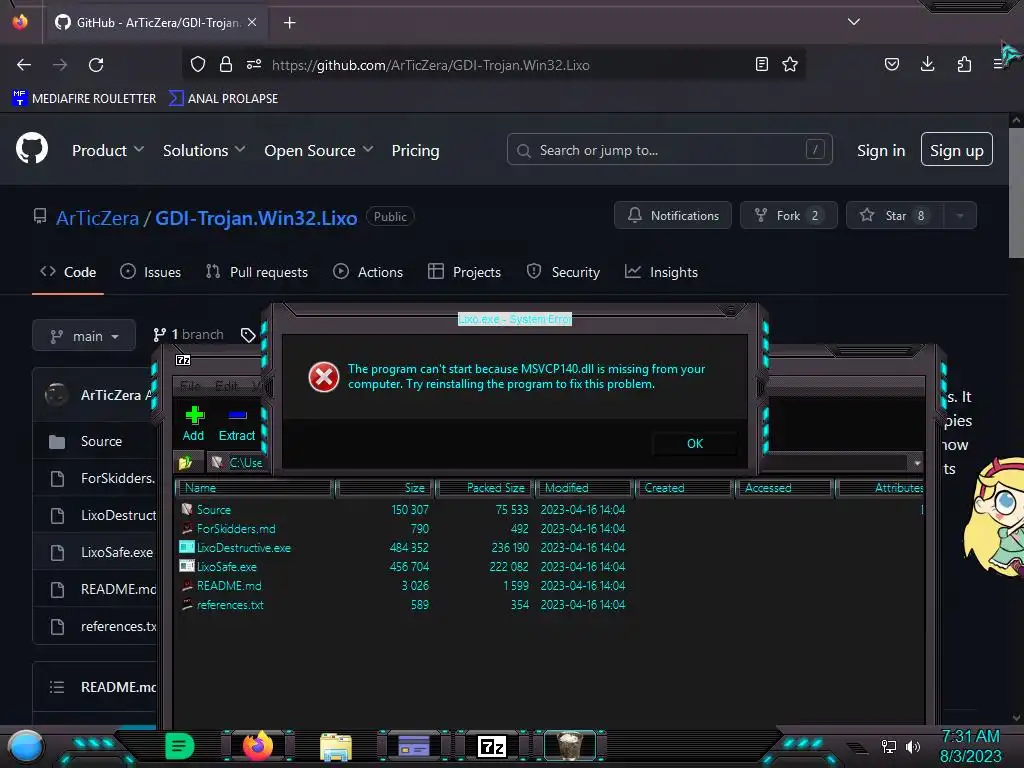Sort 7-Zip list by Modified column

click(x=585, y=488)
